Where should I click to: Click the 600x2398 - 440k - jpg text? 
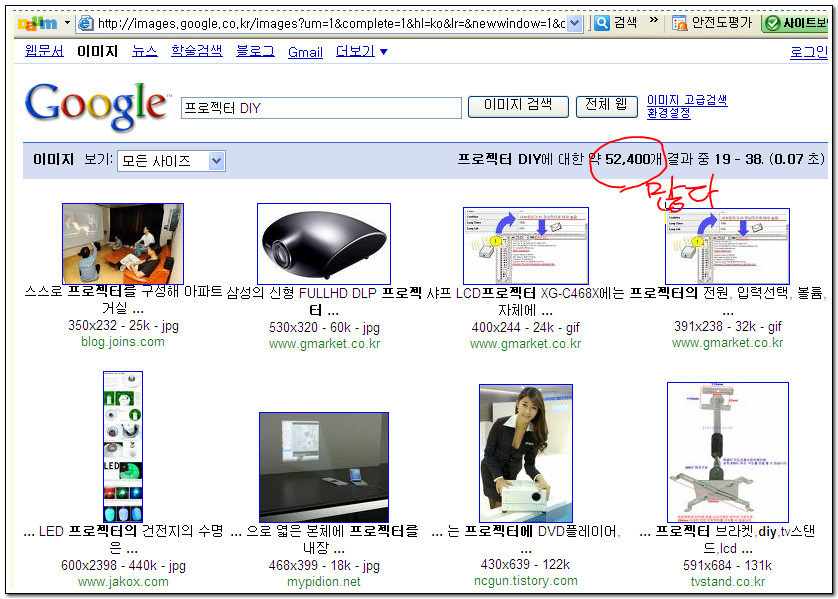click(x=123, y=565)
